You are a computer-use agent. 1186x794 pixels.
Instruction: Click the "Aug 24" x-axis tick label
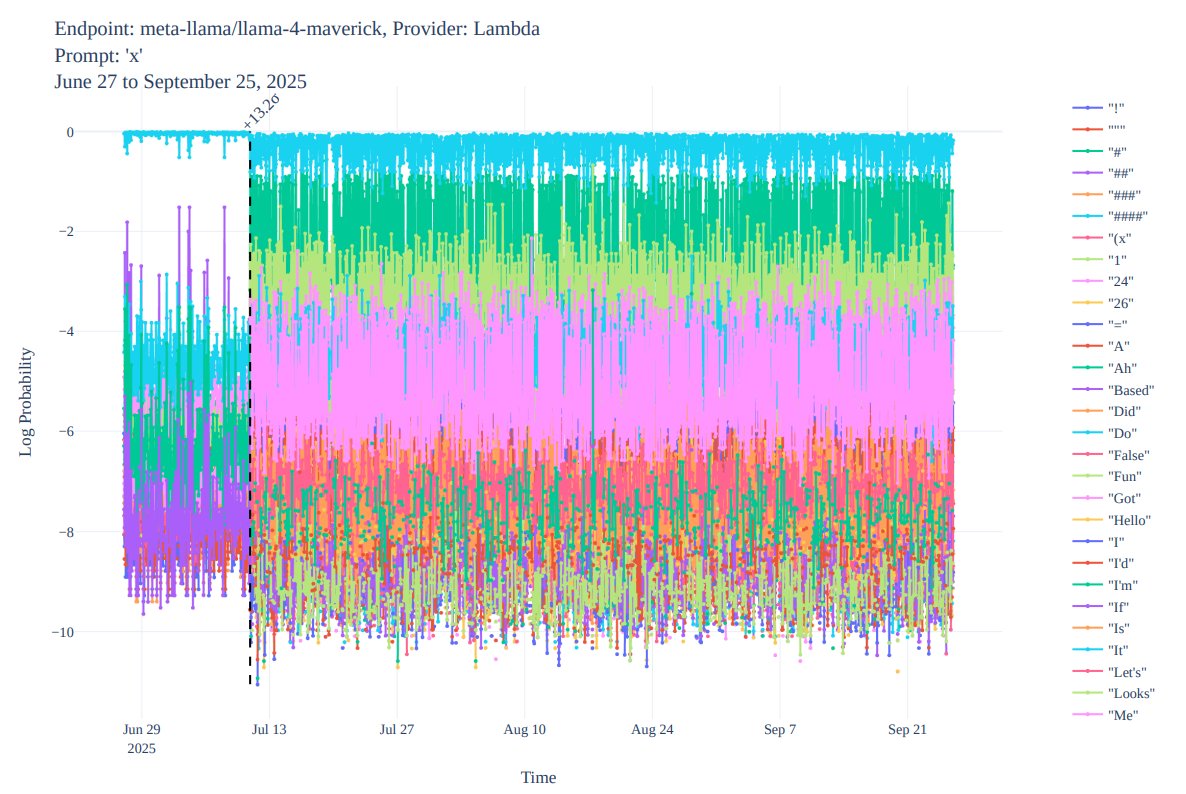(652, 730)
